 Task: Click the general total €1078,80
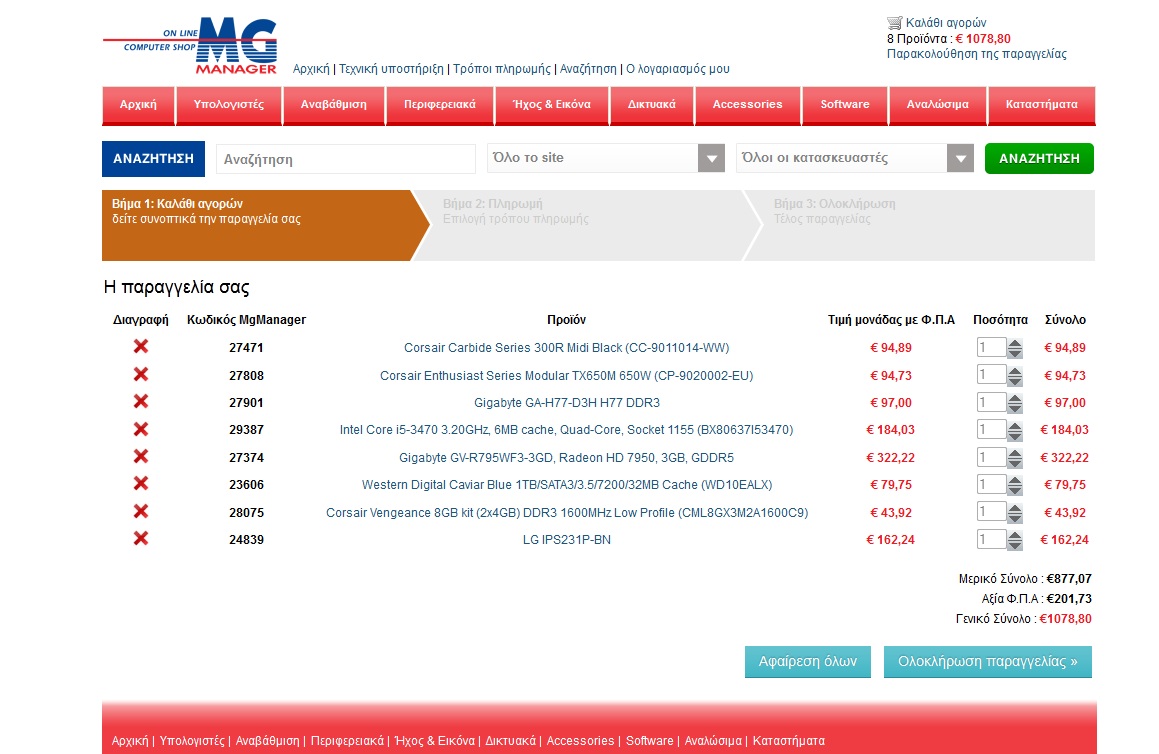click(1065, 619)
